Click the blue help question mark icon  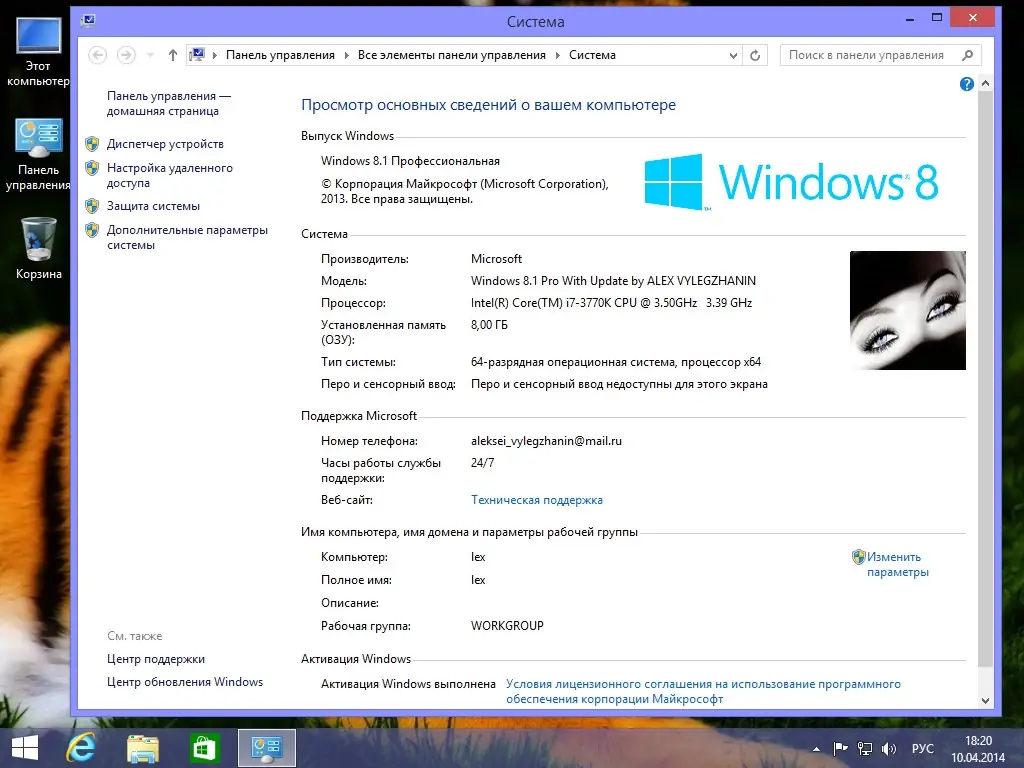[x=966, y=84]
